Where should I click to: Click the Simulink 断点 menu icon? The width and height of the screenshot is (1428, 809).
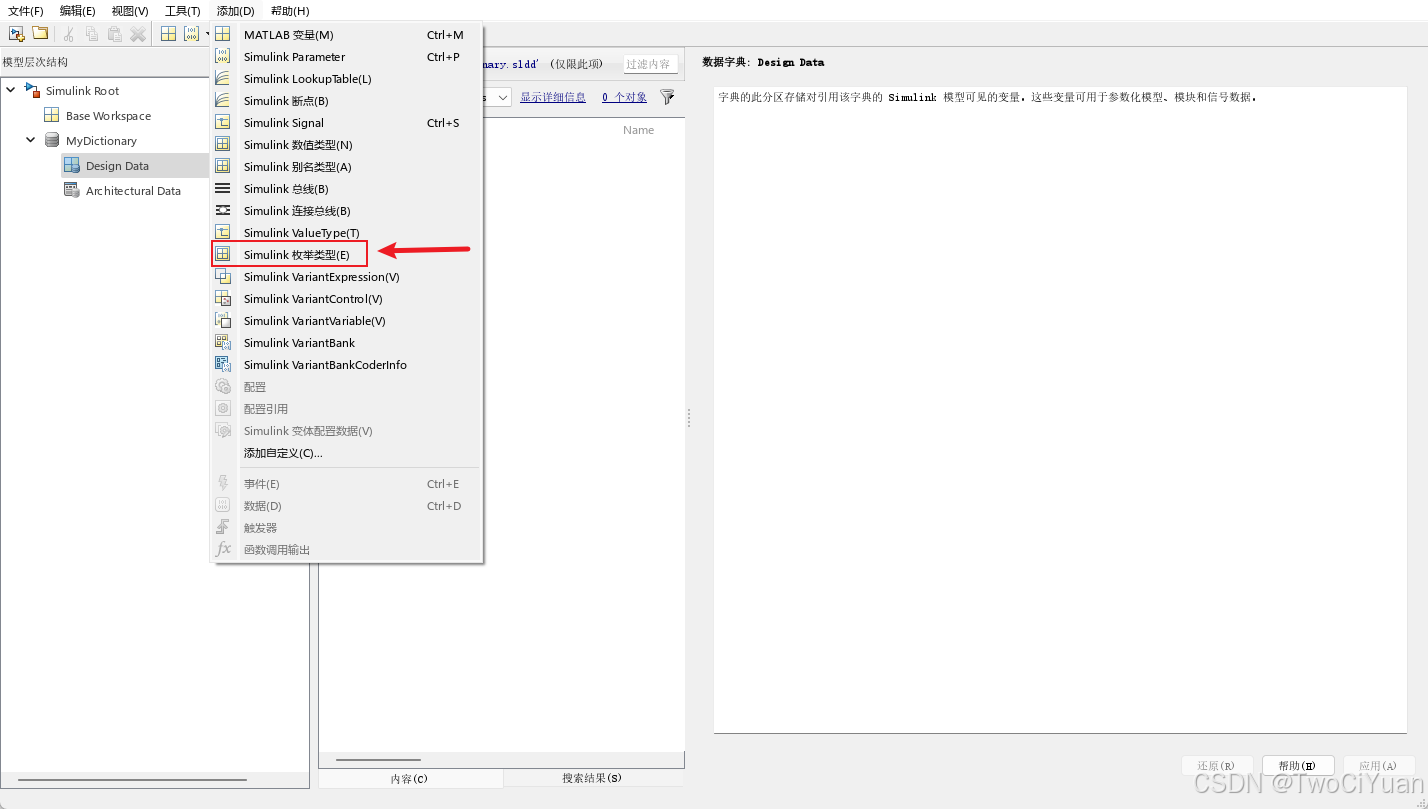223,100
